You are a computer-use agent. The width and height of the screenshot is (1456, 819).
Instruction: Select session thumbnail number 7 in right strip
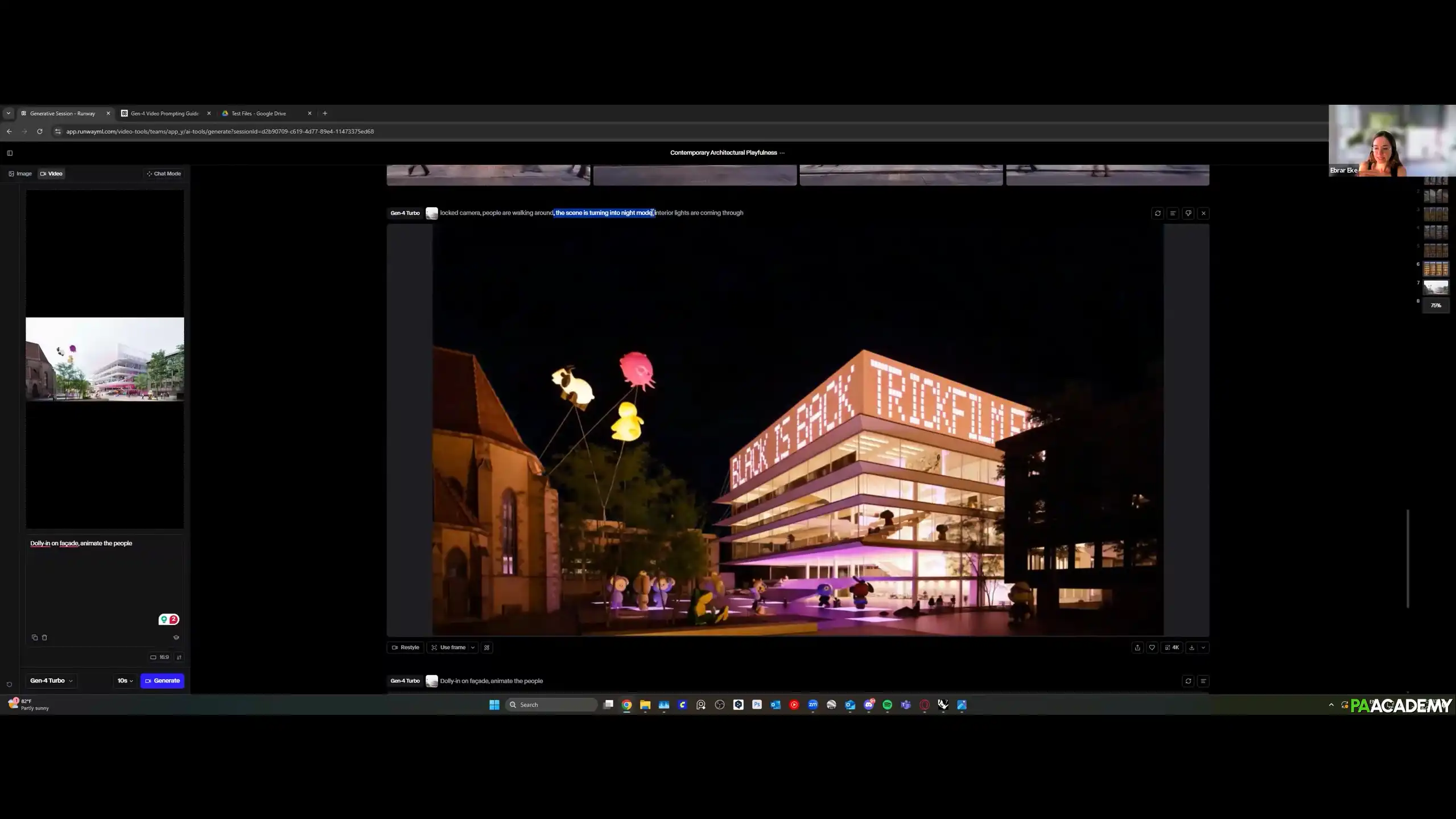pos(1436,287)
